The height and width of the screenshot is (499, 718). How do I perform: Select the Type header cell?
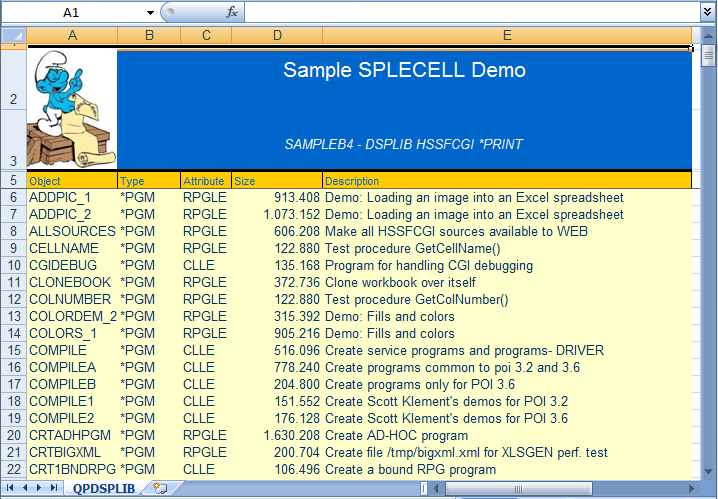point(149,181)
